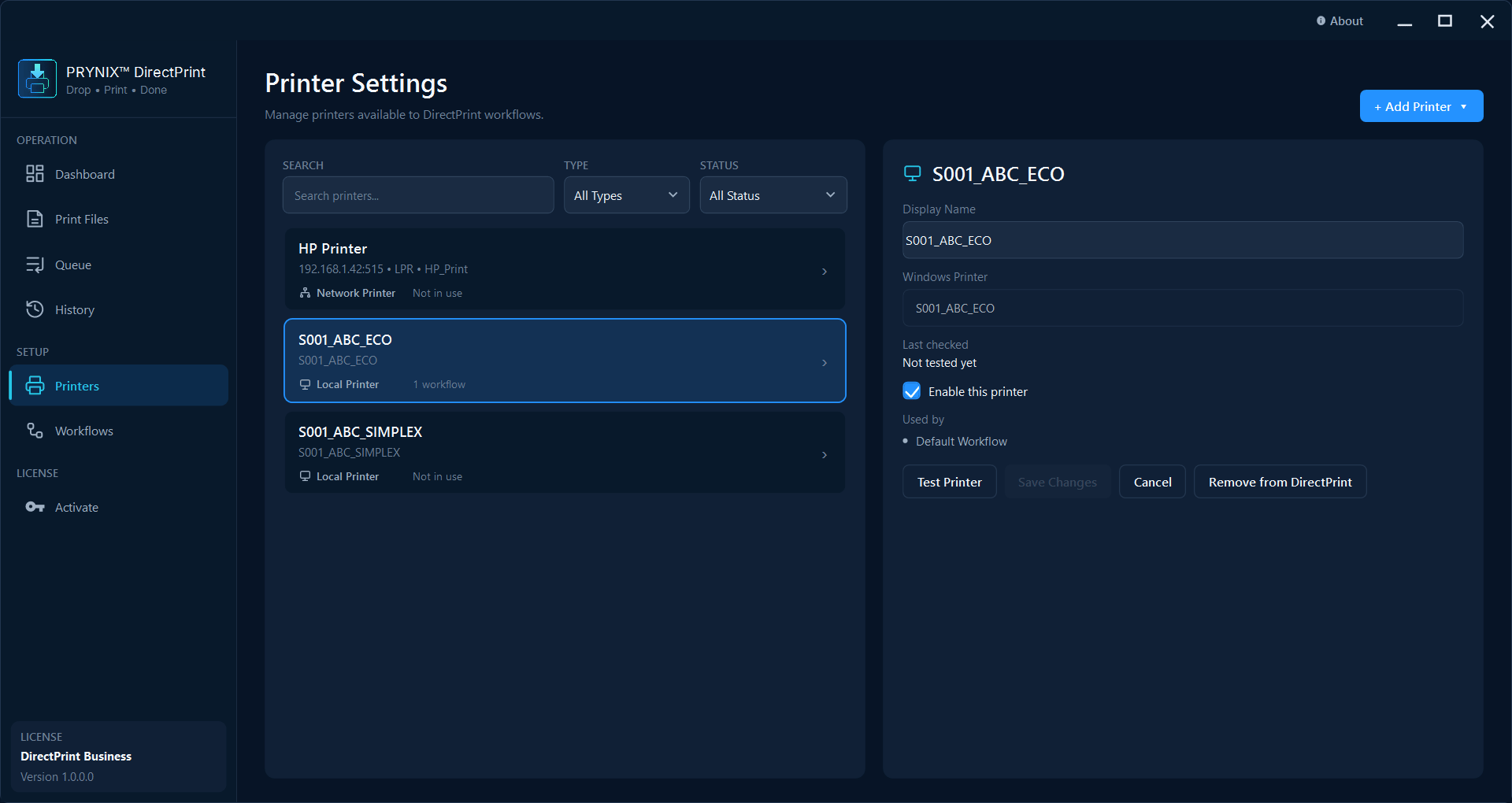Focus the Search printers field
This screenshot has height=803, width=1512.
pos(418,195)
